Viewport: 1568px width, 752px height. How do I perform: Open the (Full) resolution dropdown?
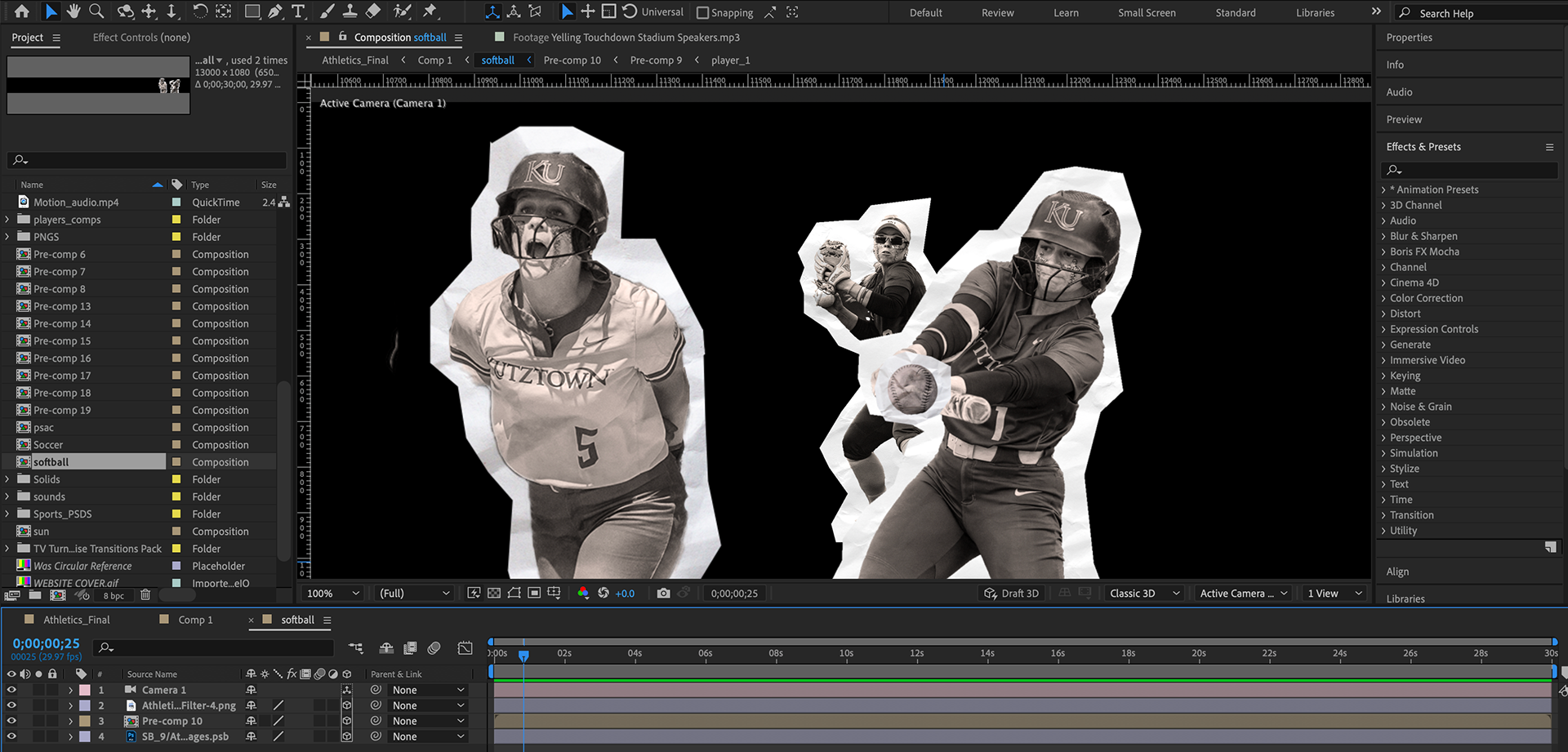coord(415,594)
